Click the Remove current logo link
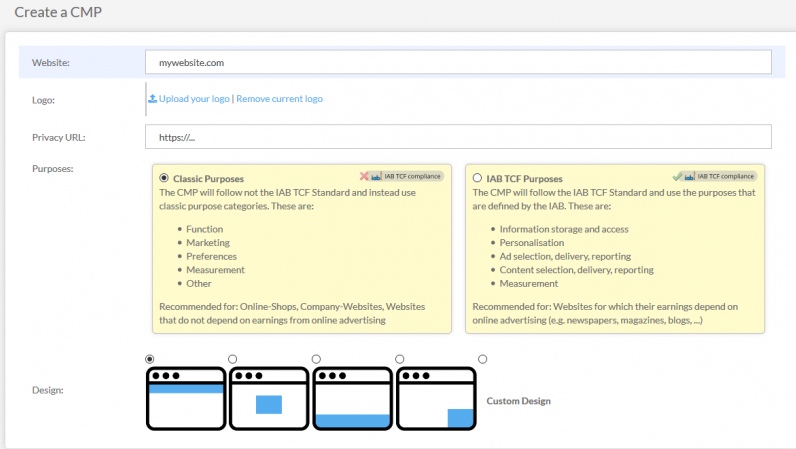 [x=279, y=99]
